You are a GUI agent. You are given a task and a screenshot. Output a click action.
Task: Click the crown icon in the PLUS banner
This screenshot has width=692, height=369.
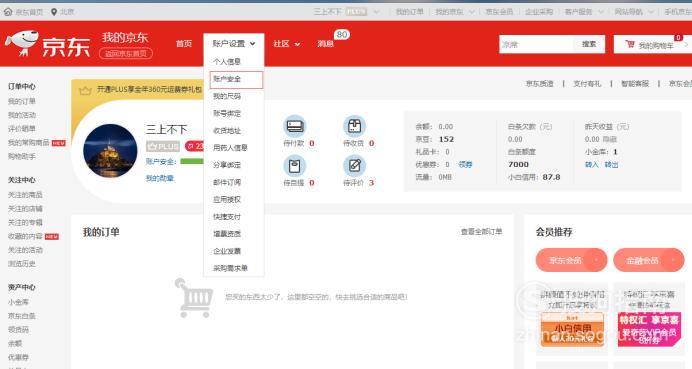point(85,90)
